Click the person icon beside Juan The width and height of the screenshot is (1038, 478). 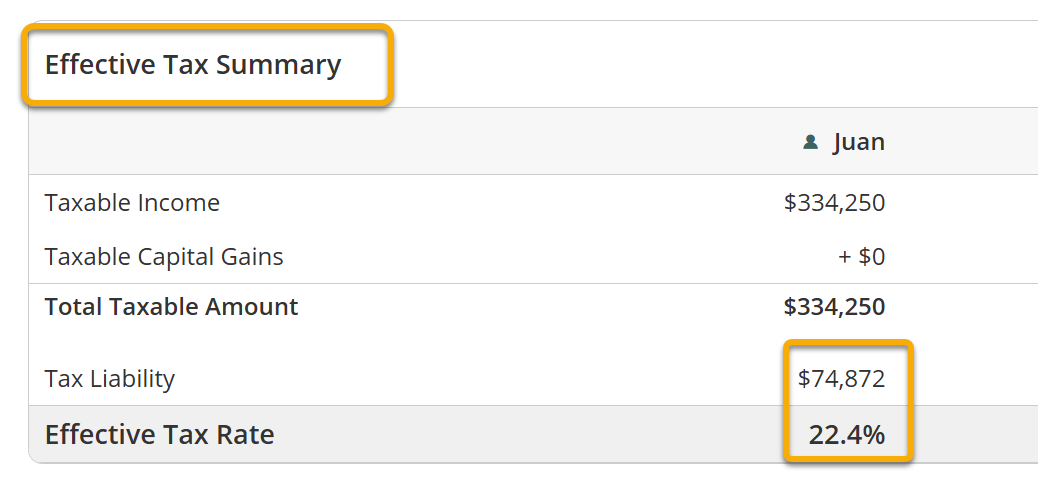(x=811, y=142)
